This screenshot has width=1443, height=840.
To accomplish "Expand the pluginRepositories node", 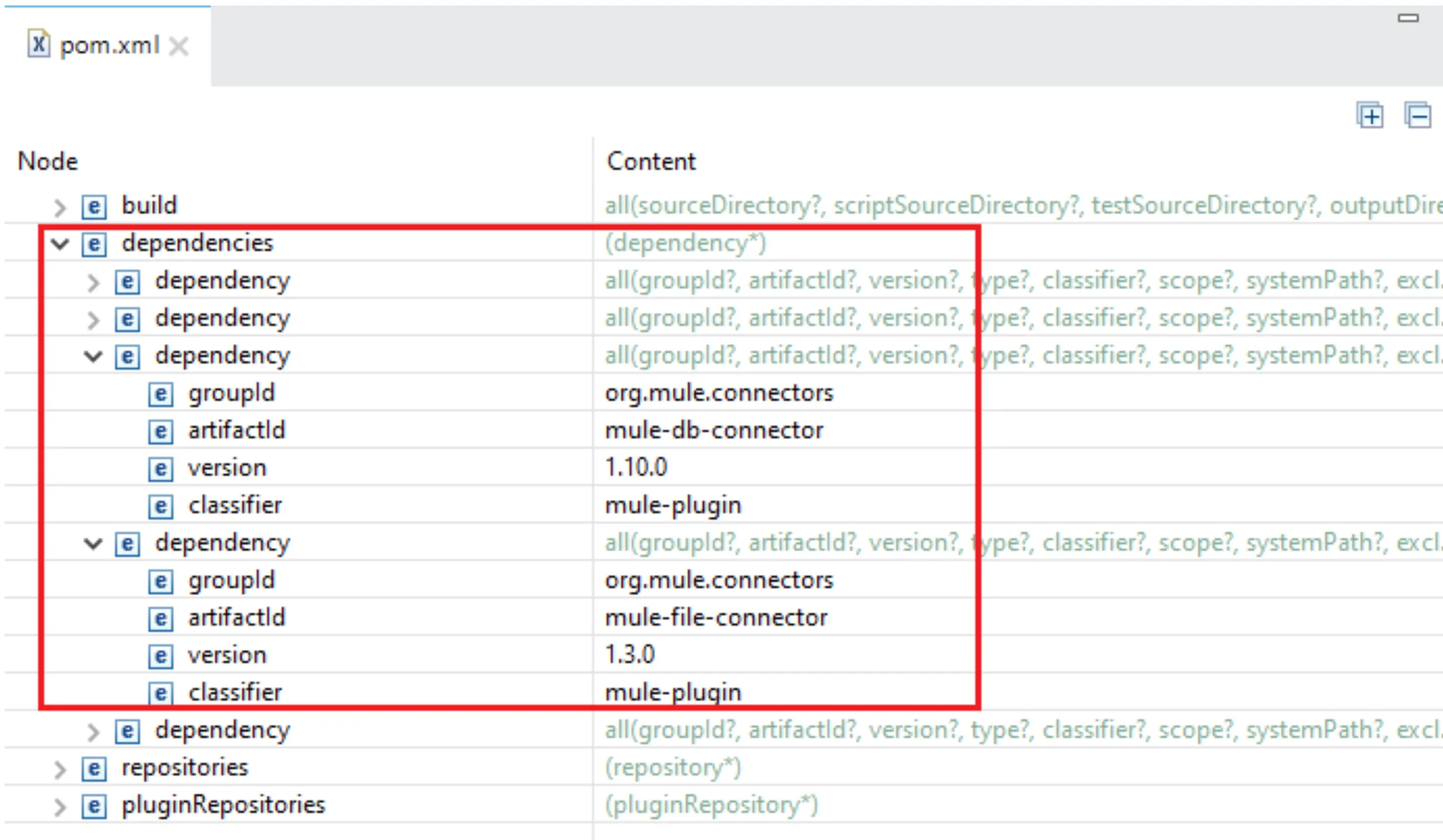I will [x=59, y=806].
